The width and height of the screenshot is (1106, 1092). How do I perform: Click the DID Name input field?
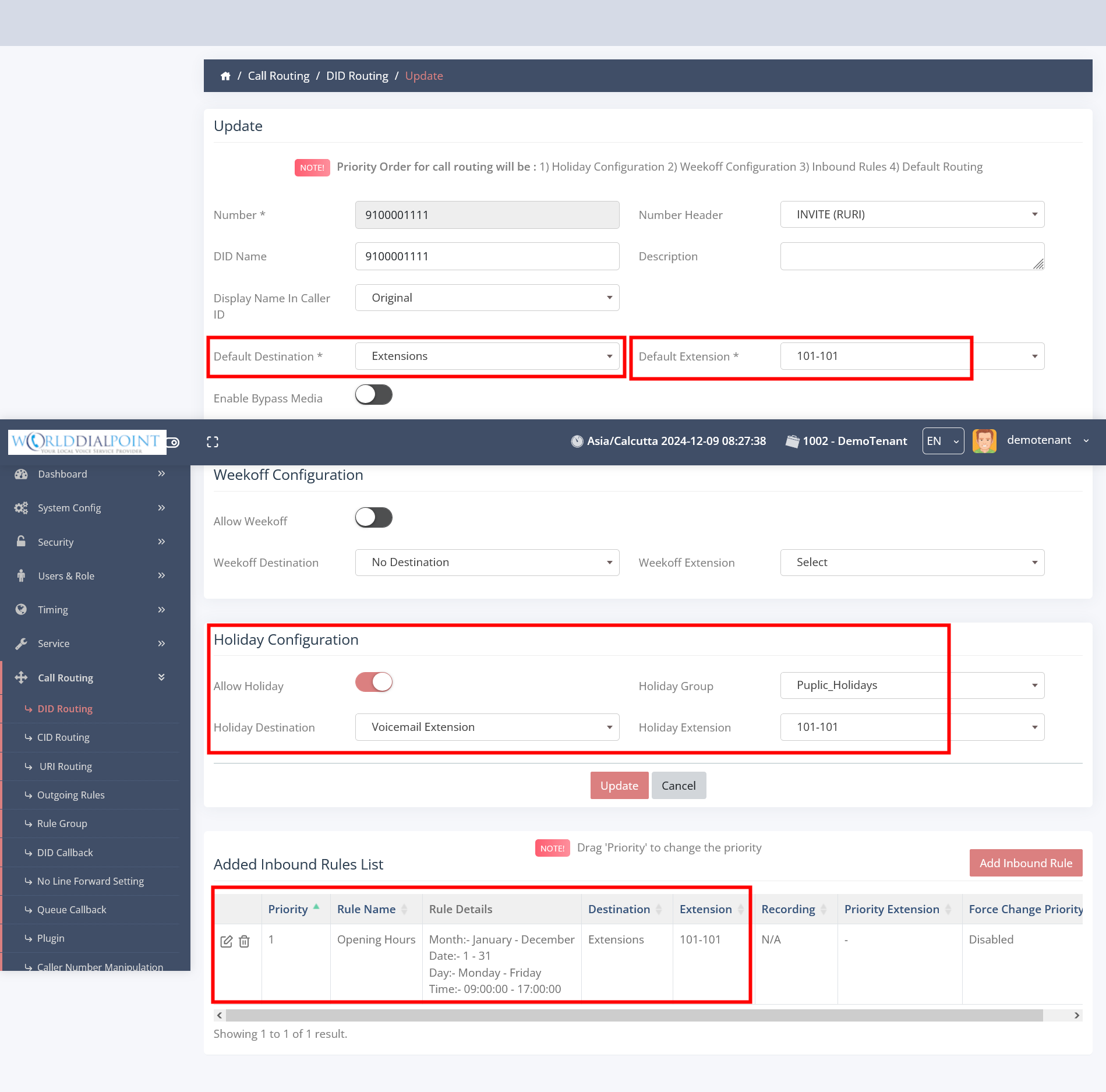coord(487,257)
